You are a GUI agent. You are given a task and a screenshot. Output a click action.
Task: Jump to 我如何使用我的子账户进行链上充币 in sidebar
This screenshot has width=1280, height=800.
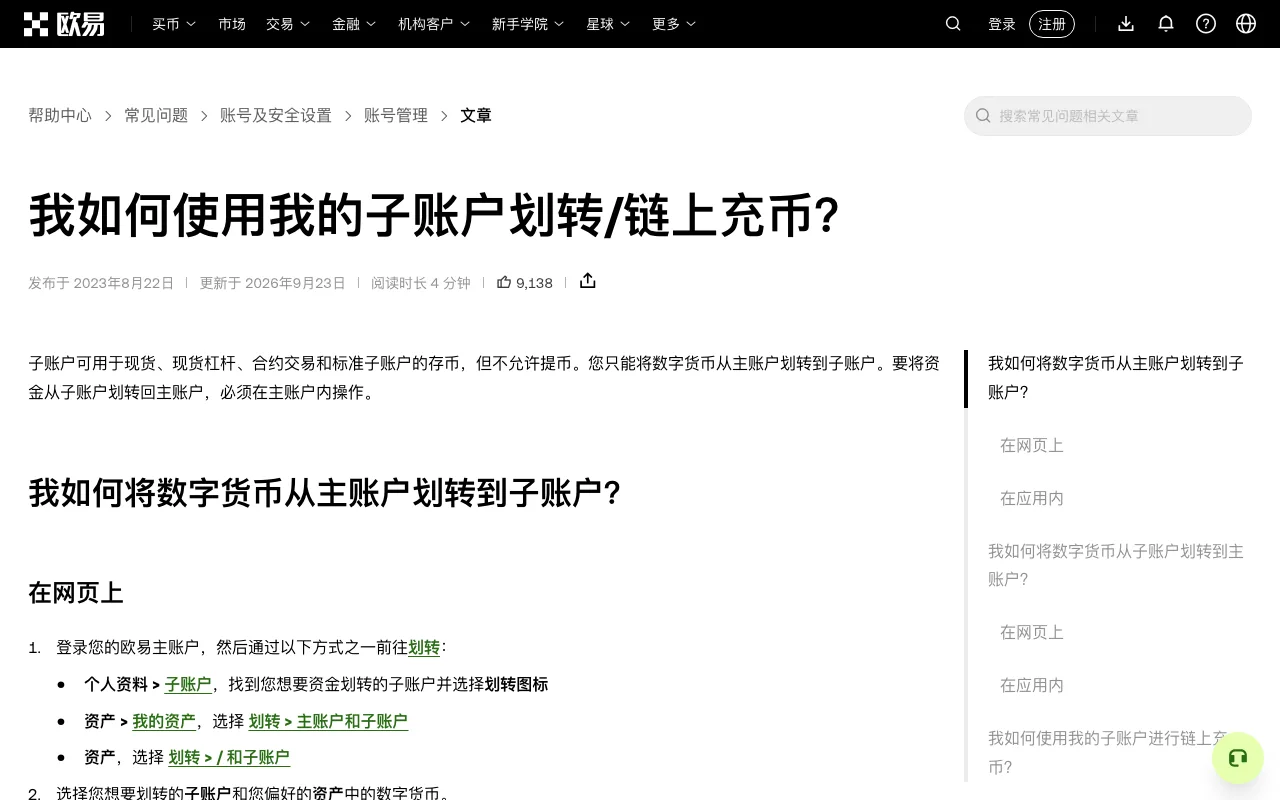pyautogui.click(x=1108, y=752)
